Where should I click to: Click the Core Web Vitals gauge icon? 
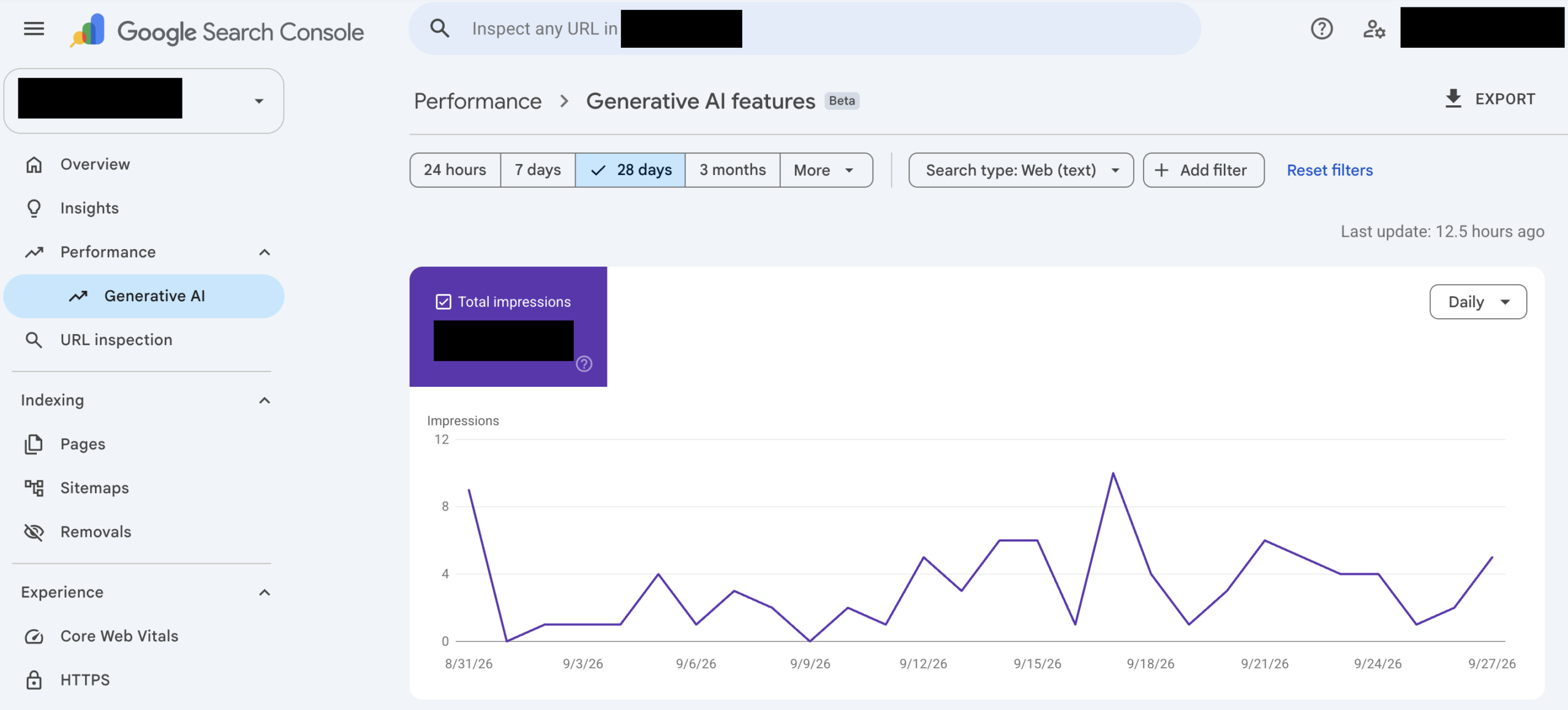coord(34,637)
